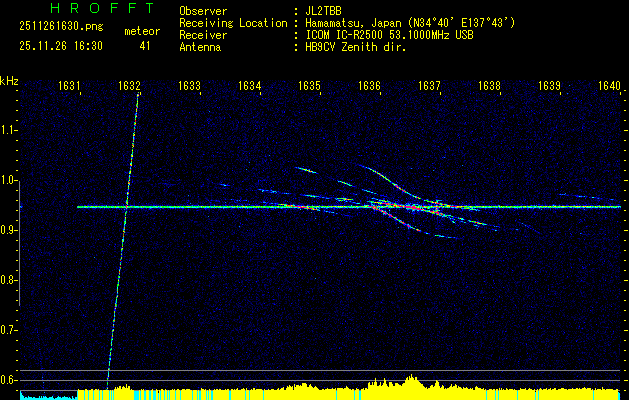Select the 1.1 kHz frequency label
The width and height of the screenshot is (629, 400).
pyautogui.click(x=9, y=130)
